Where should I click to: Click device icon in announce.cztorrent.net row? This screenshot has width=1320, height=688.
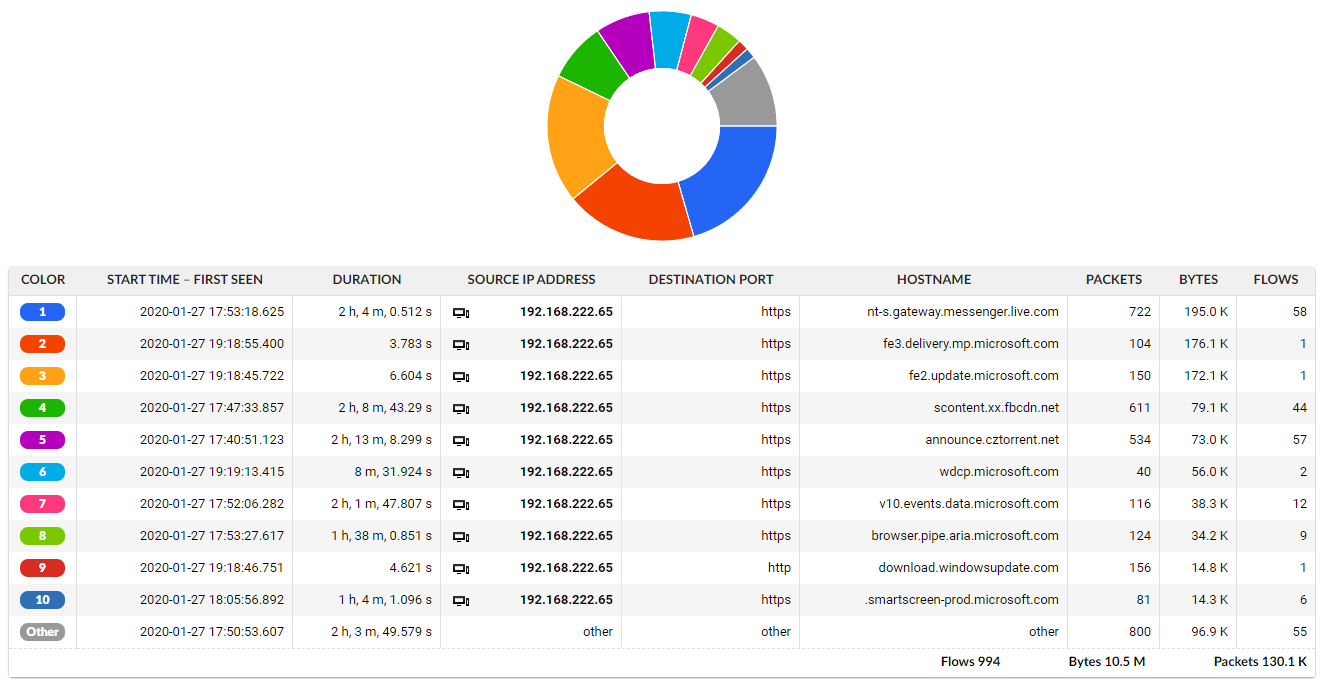(x=461, y=440)
